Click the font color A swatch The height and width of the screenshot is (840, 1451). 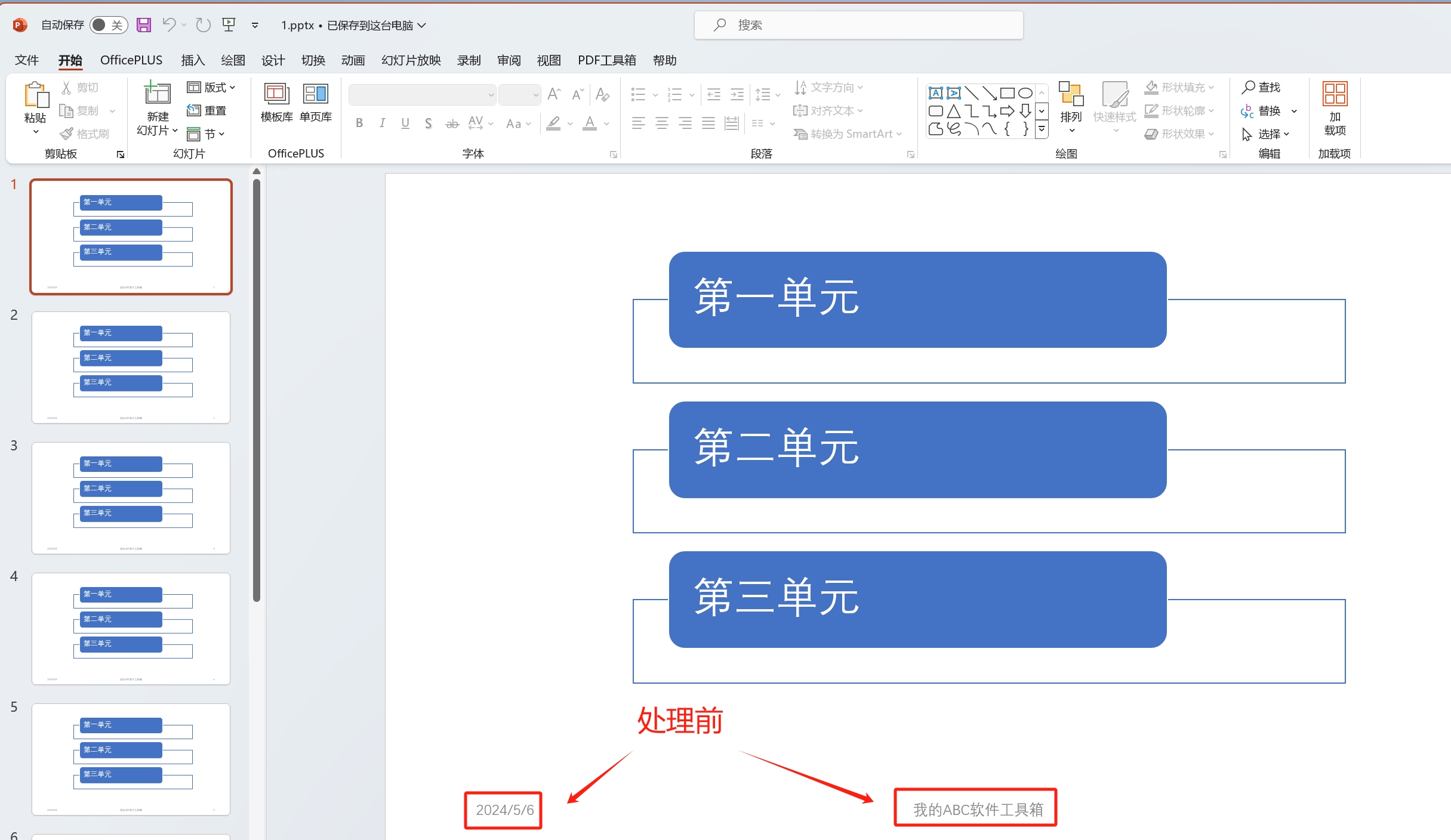point(590,123)
